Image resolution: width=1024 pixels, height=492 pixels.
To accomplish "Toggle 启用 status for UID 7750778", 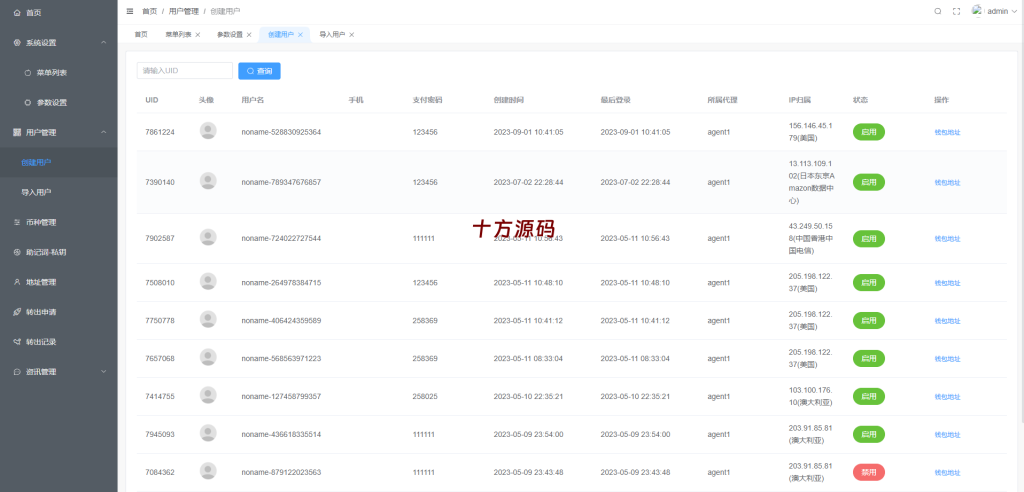I will [x=869, y=321].
